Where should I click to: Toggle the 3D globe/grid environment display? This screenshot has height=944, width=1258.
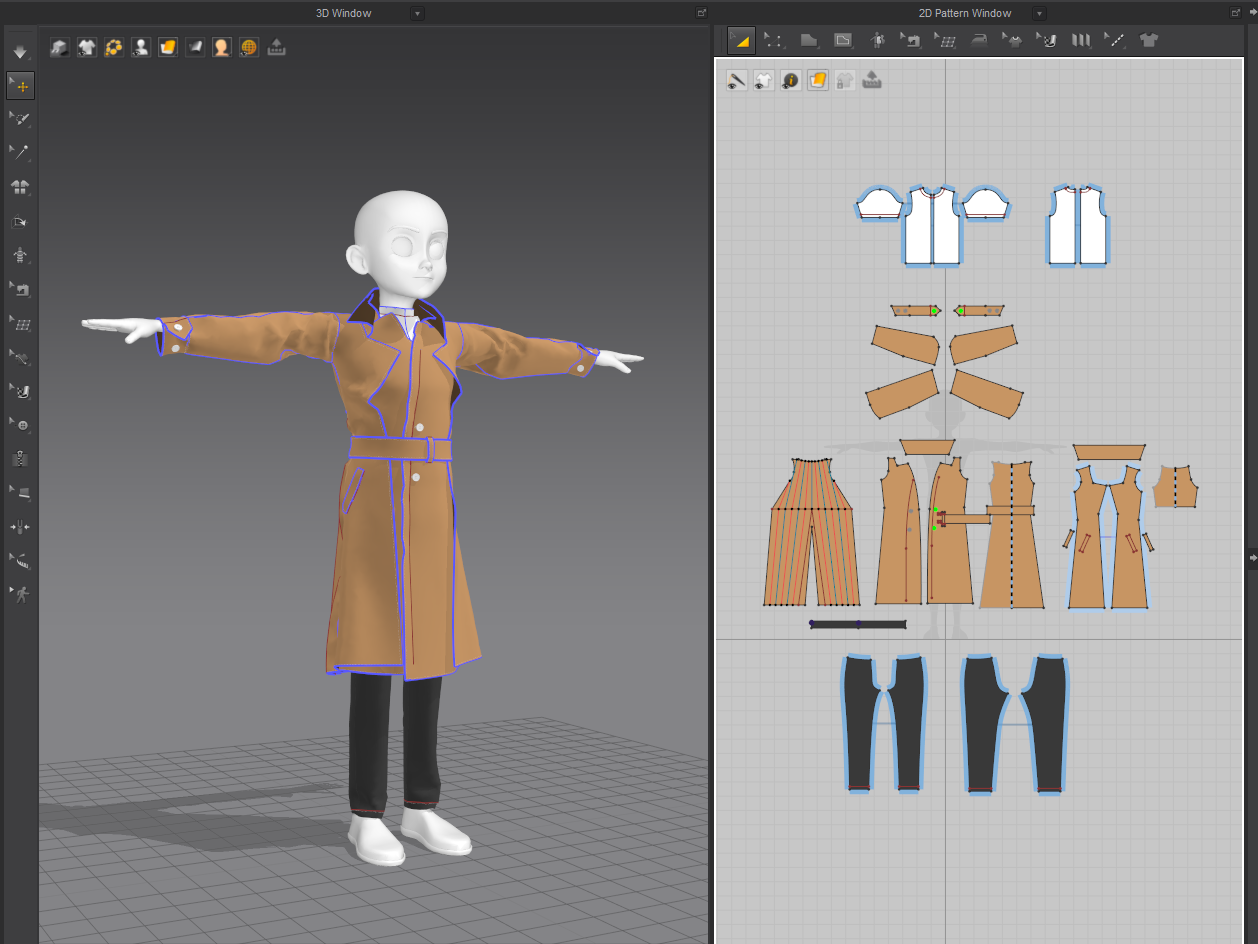(249, 47)
